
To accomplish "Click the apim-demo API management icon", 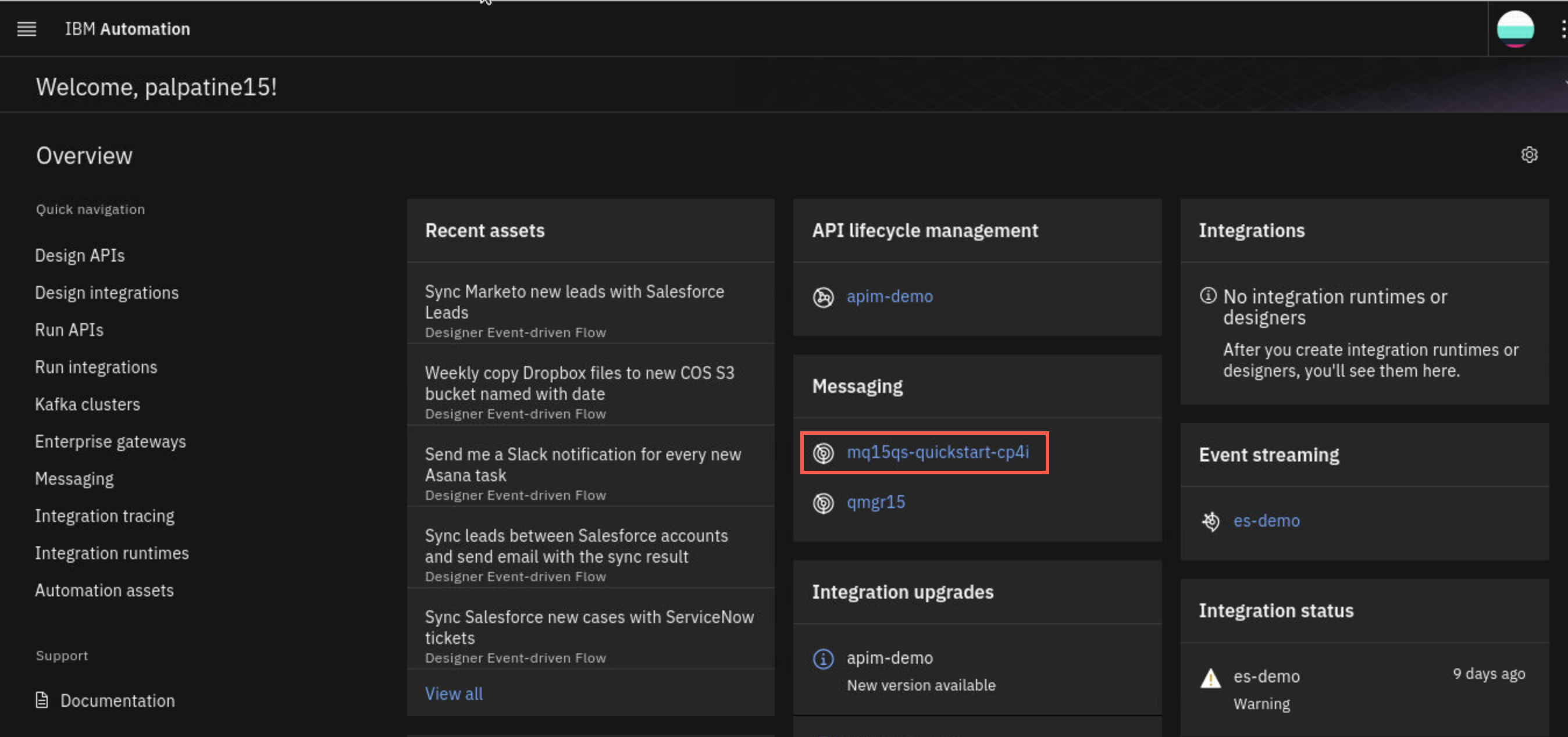I will [823, 298].
